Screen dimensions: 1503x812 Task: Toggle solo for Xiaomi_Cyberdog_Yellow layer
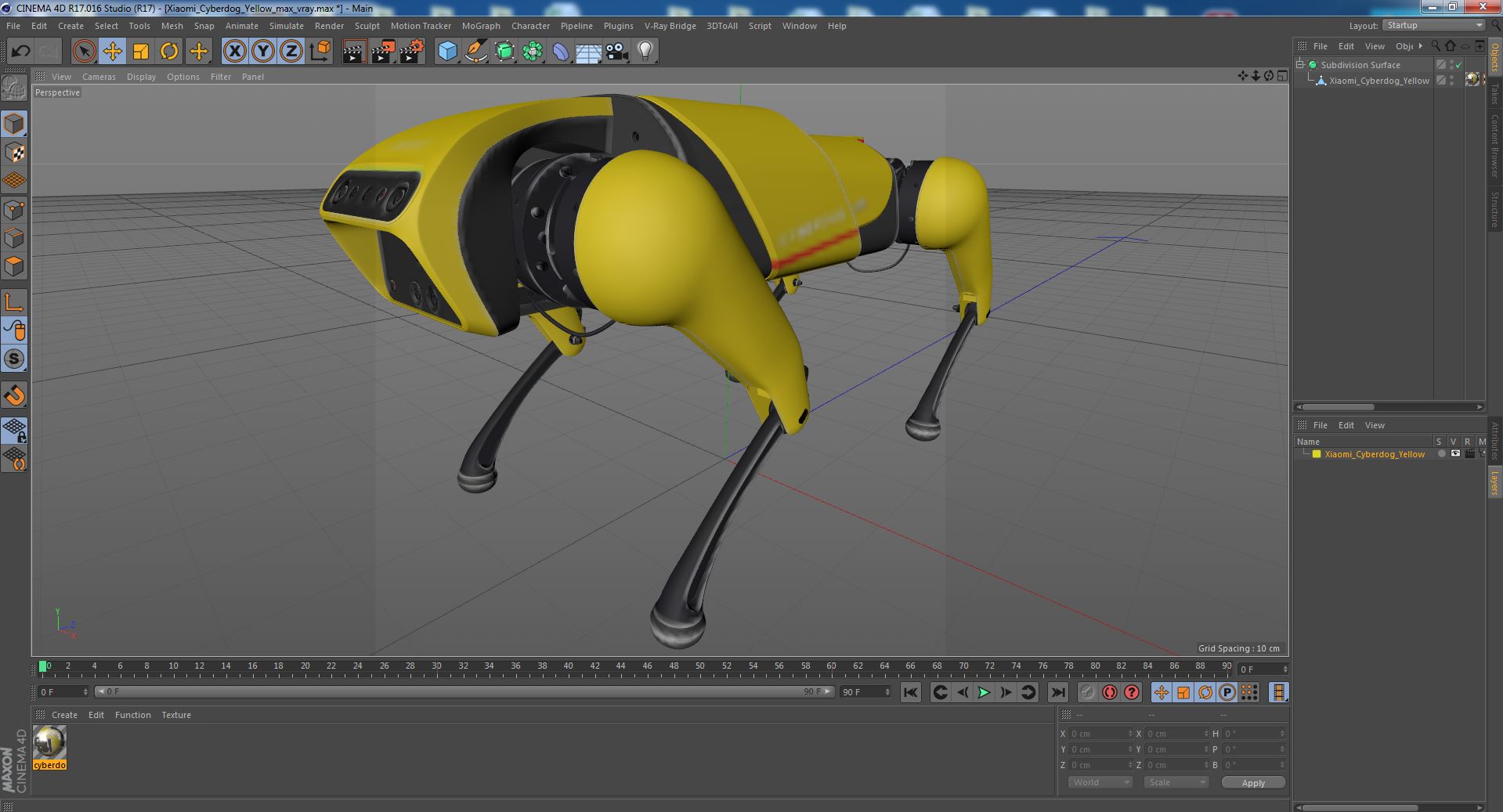pos(1441,454)
